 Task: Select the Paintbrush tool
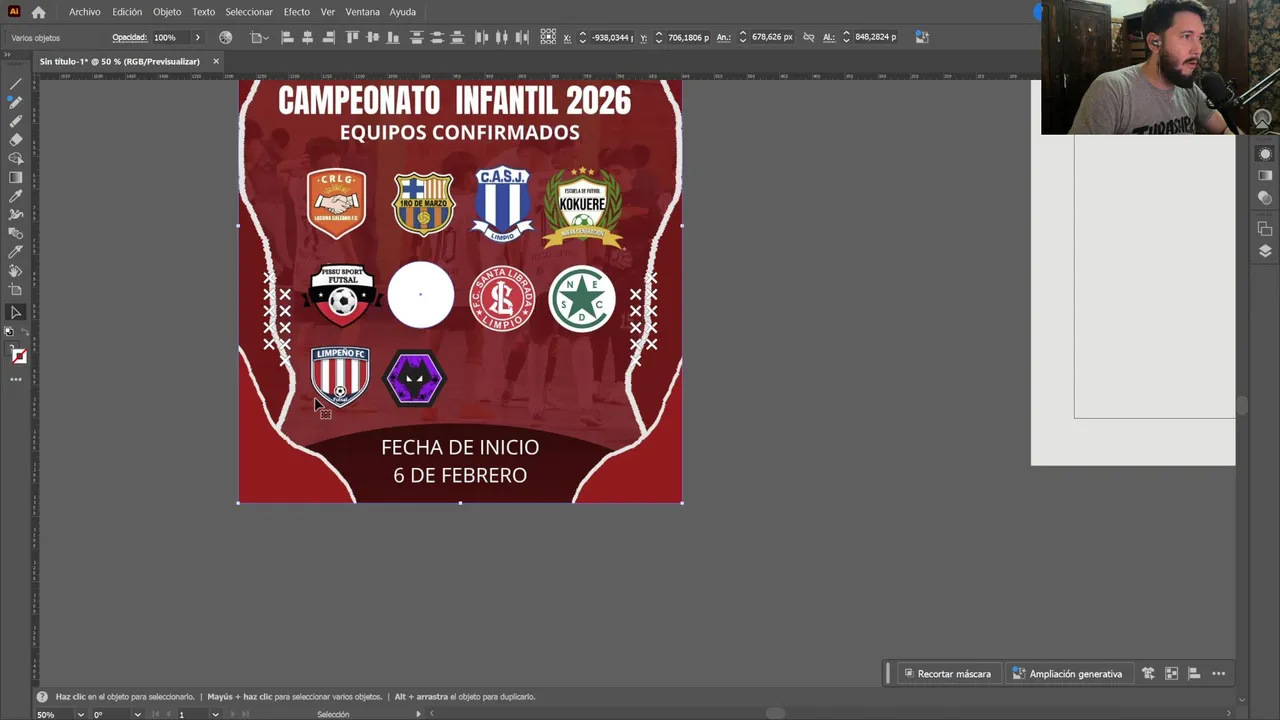click(15, 102)
